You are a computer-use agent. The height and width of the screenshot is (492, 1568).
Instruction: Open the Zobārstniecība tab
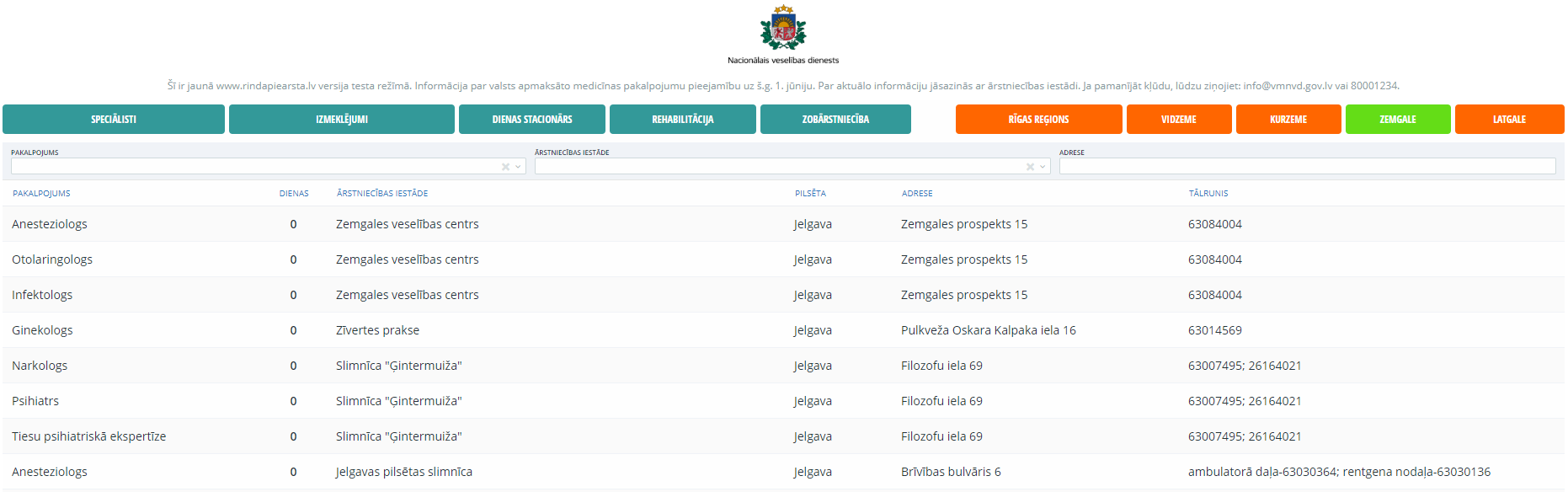click(835, 120)
